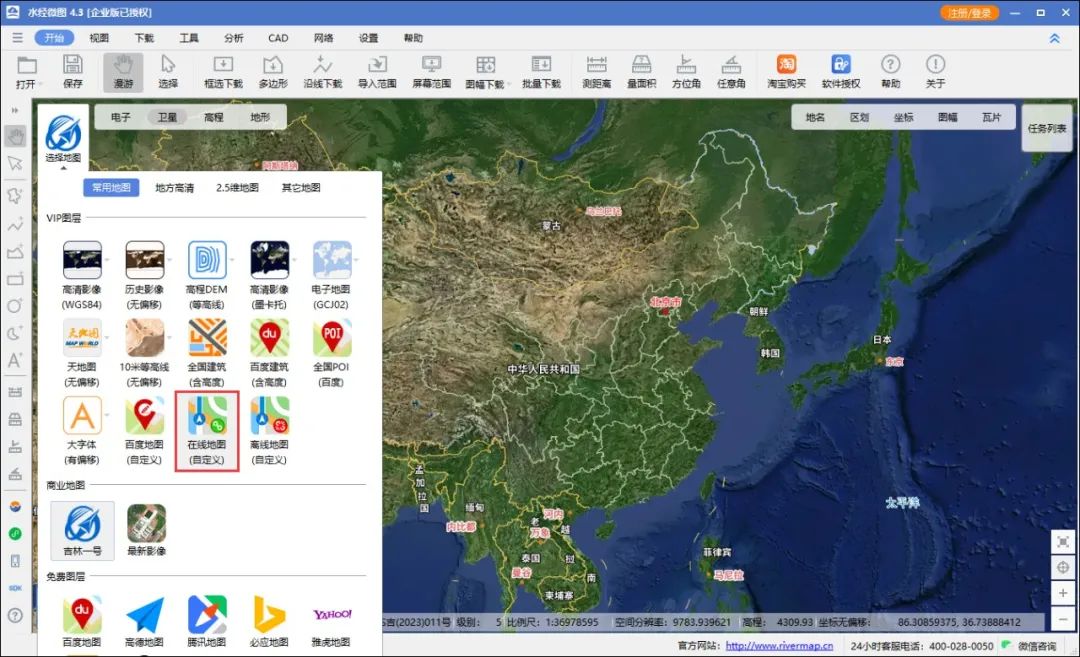Open the www.rivermap.cn link
This screenshot has height=657, width=1080.
779,646
